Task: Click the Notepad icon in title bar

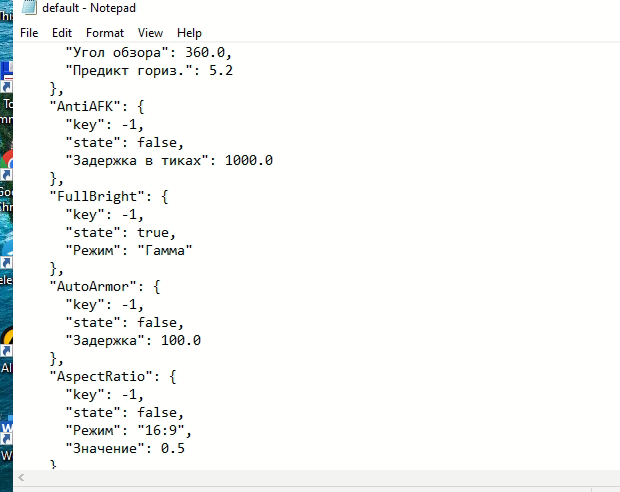Action: pyautogui.click(x=29, y=8)
